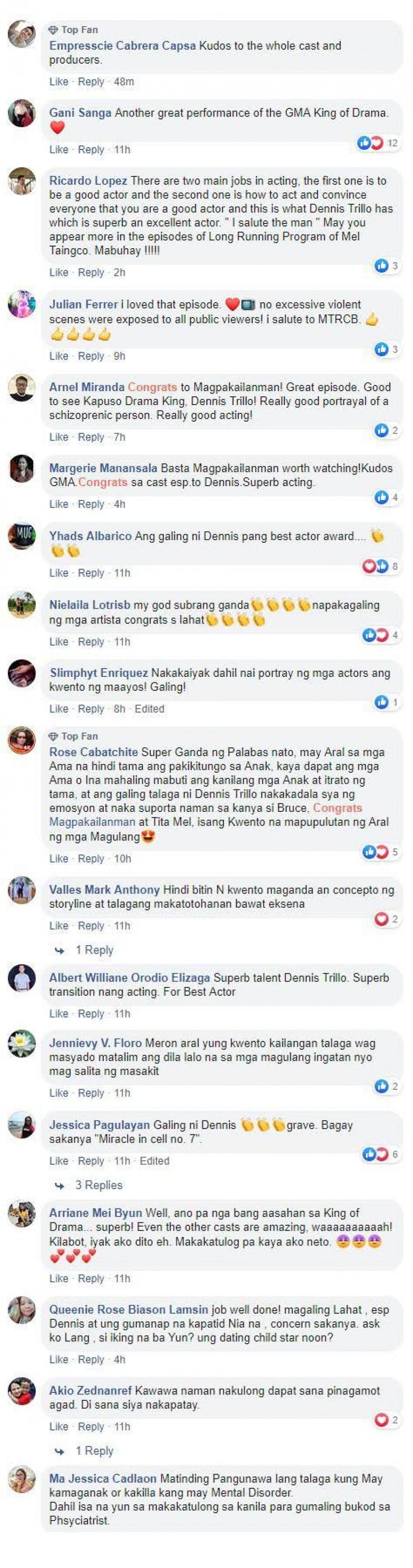Open Edited history on Slimphyt Enriquez's comment
Viewport: 413px width, 1568px height.
tap(149, 709)
